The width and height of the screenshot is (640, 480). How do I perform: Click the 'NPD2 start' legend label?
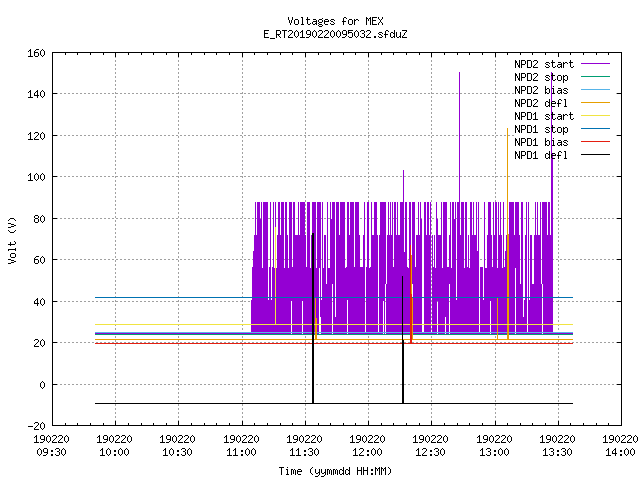click(544, 64)
